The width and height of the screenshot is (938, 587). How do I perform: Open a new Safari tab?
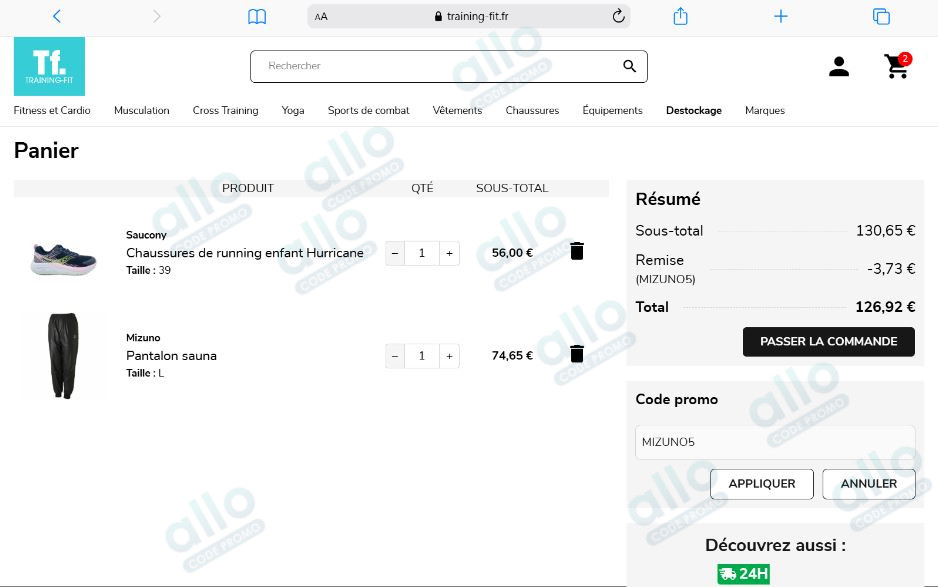tap(781, 16)
